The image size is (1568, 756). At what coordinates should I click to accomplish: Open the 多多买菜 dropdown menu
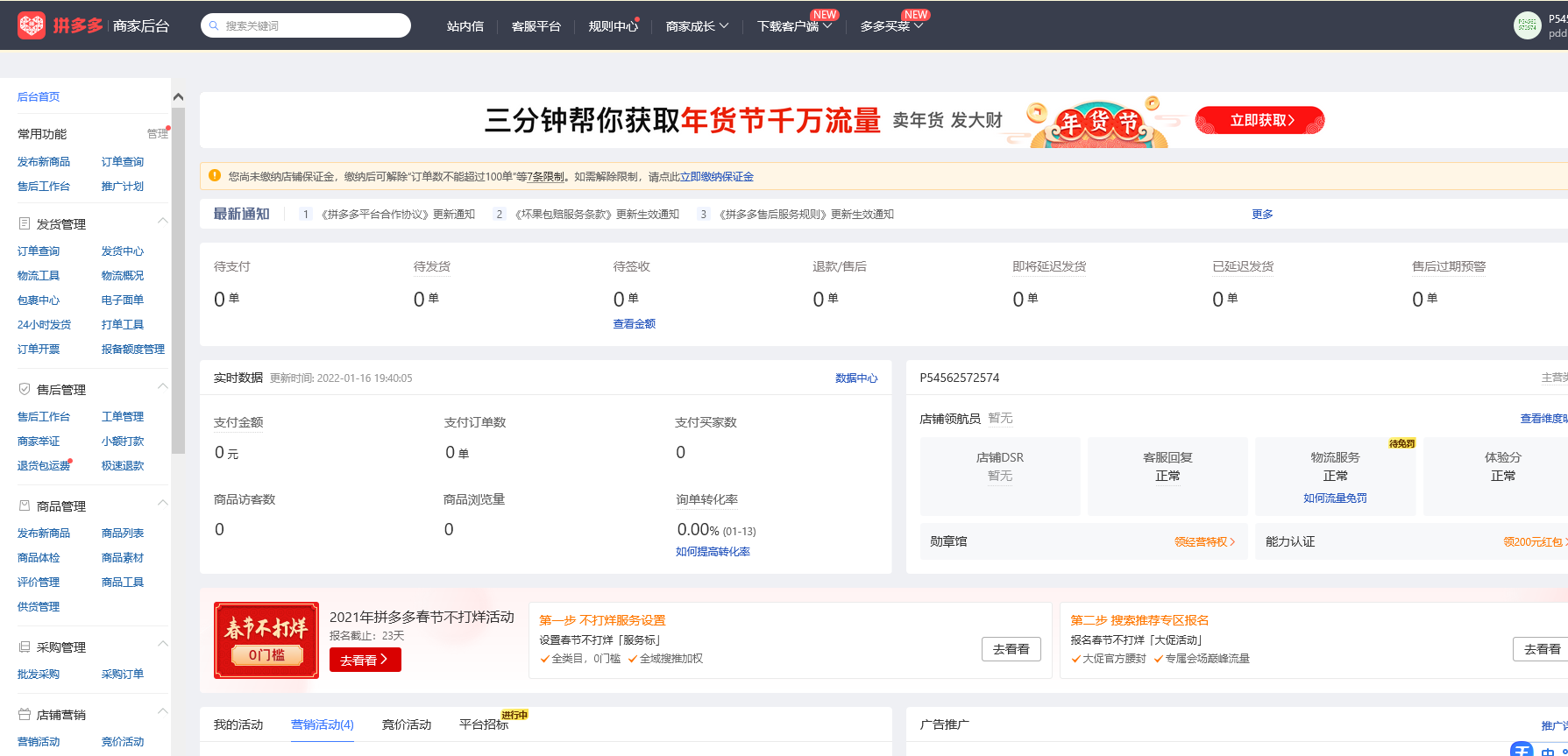coord(891,26)
